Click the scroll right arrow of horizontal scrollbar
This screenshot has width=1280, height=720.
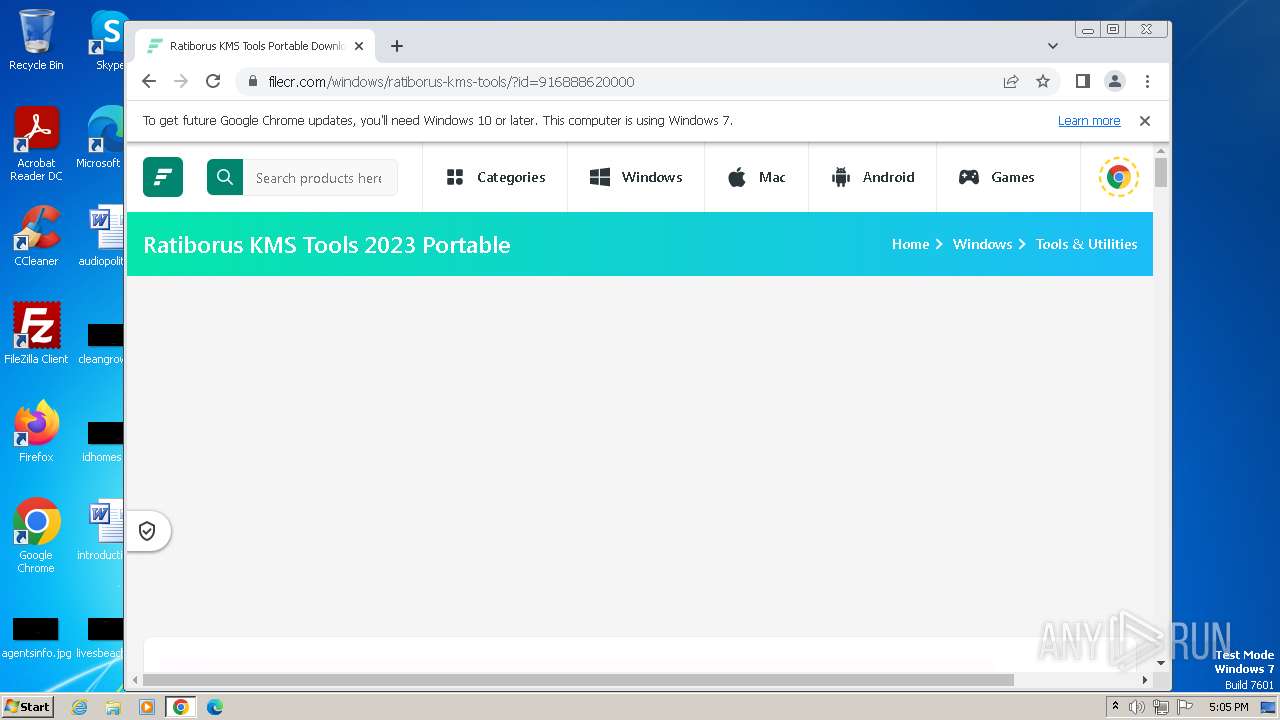tap(1145, 680)
